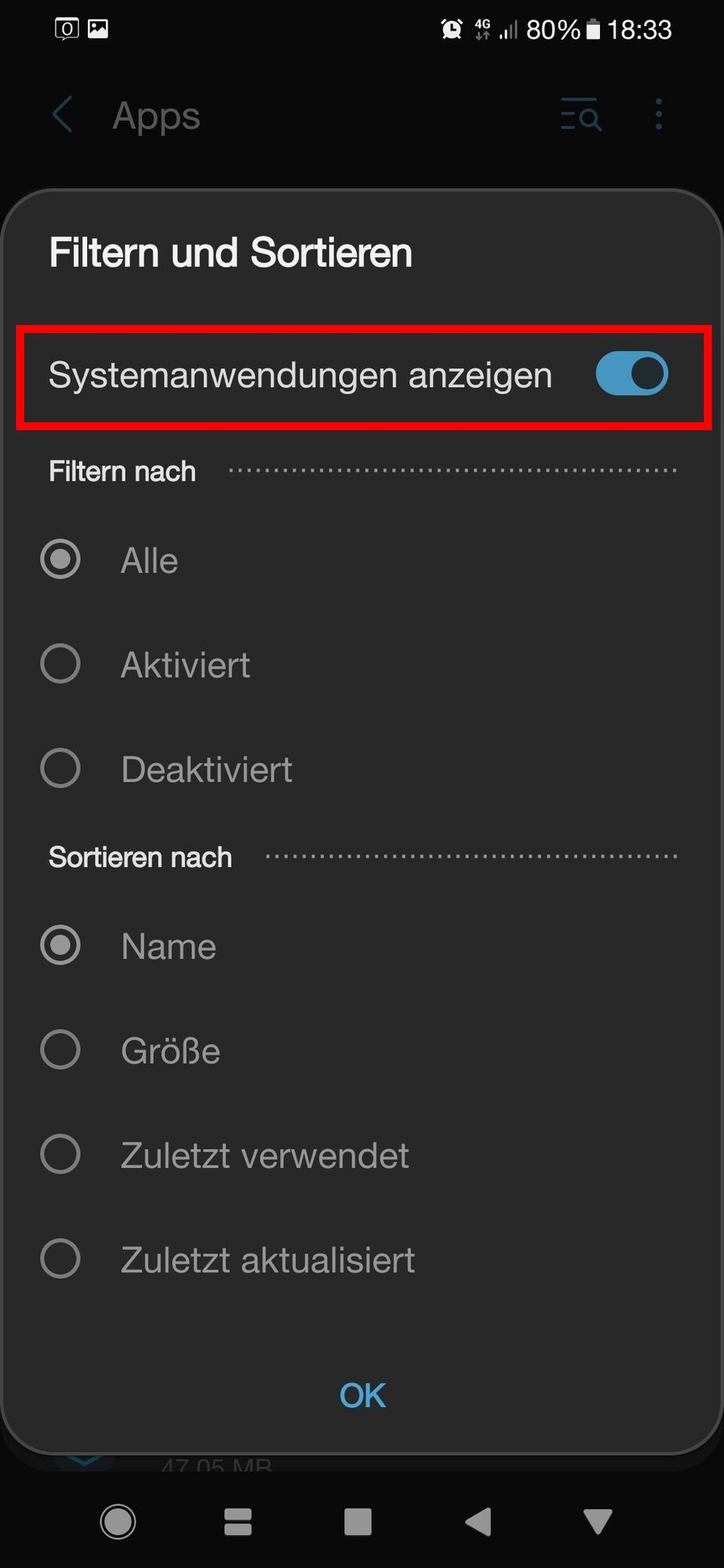Open the filter and search list icon
The height and width of the screenshot is (1568, 724).
pos(580,114)
